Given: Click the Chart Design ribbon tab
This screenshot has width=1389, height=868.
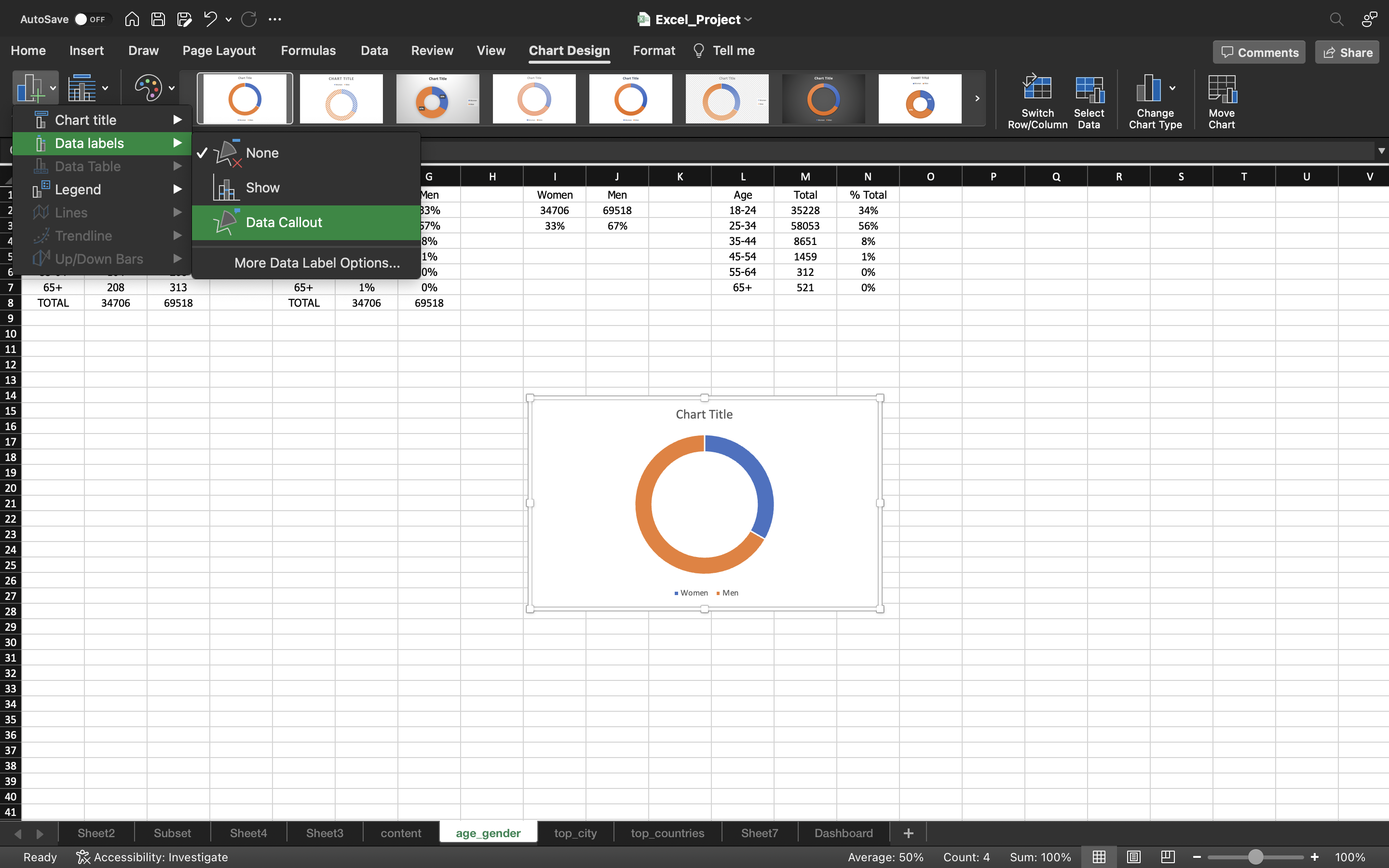Looking at the screenshot, I should pos(569,50).
